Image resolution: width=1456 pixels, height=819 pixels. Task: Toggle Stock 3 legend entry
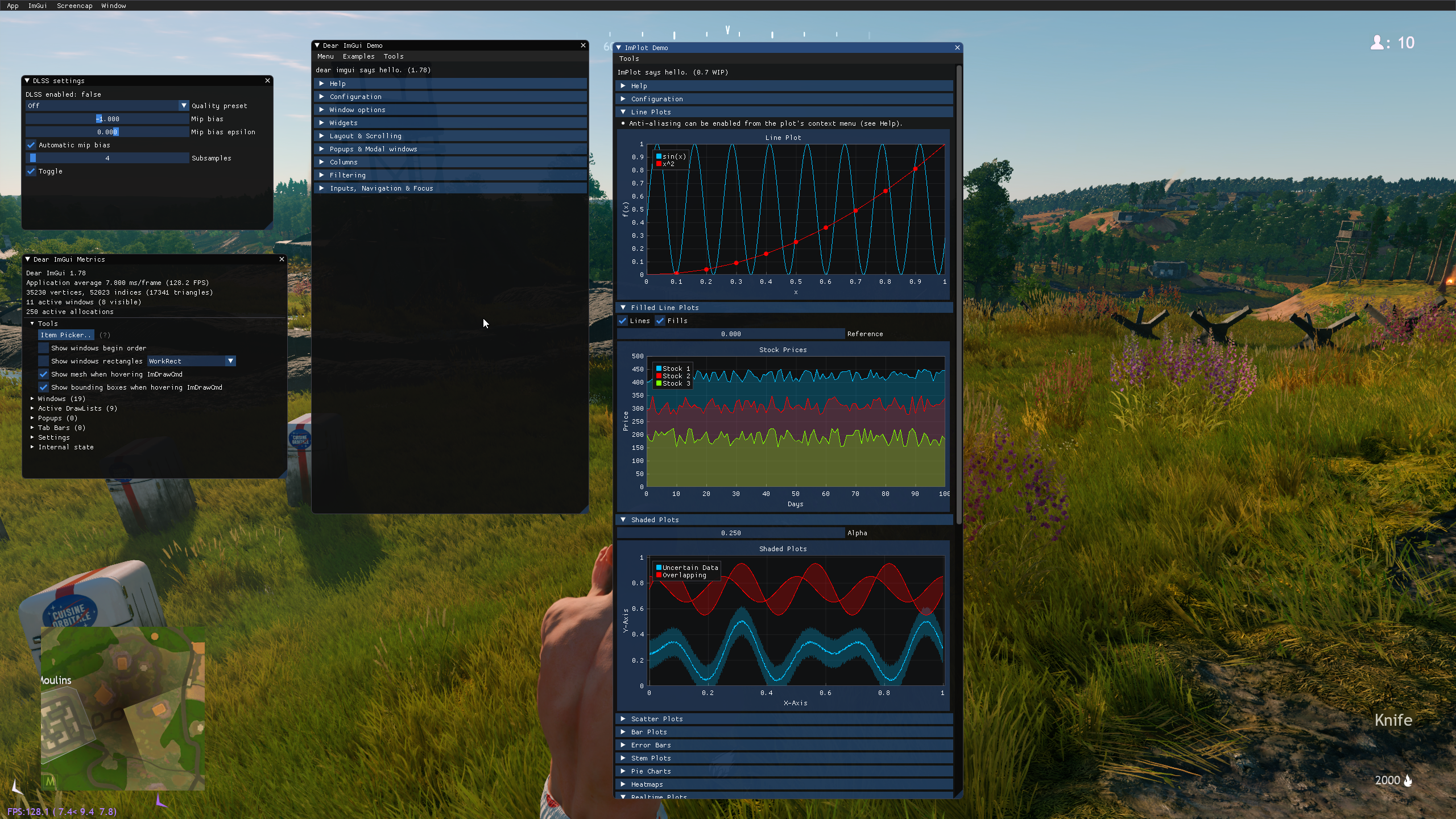coord(673,383)
